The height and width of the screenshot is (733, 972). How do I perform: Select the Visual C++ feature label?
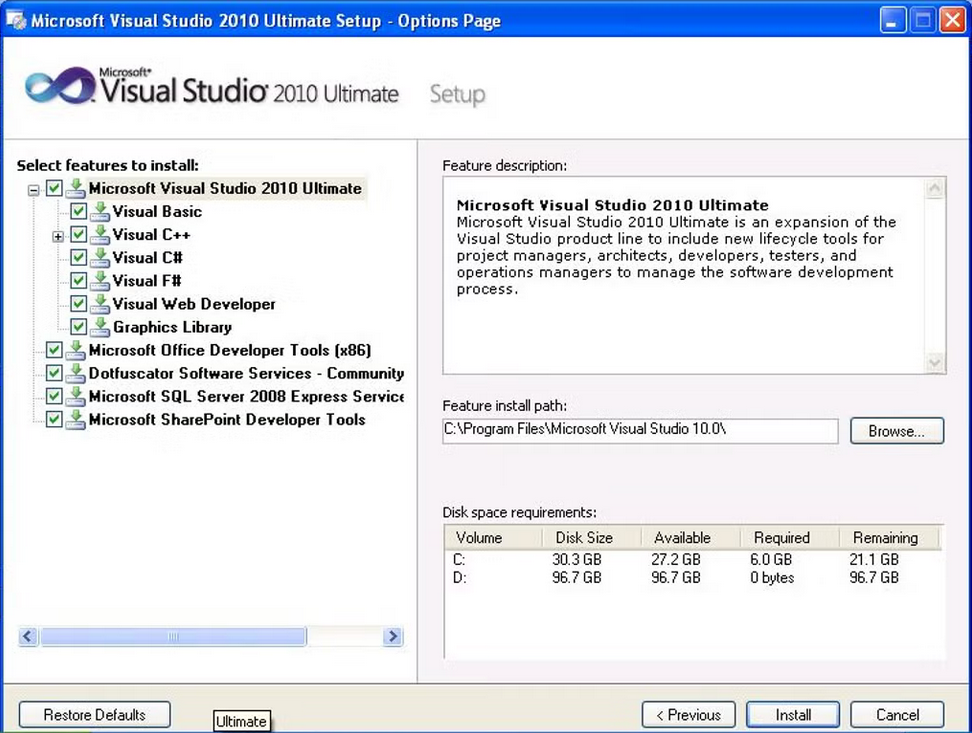pos(151,234)
